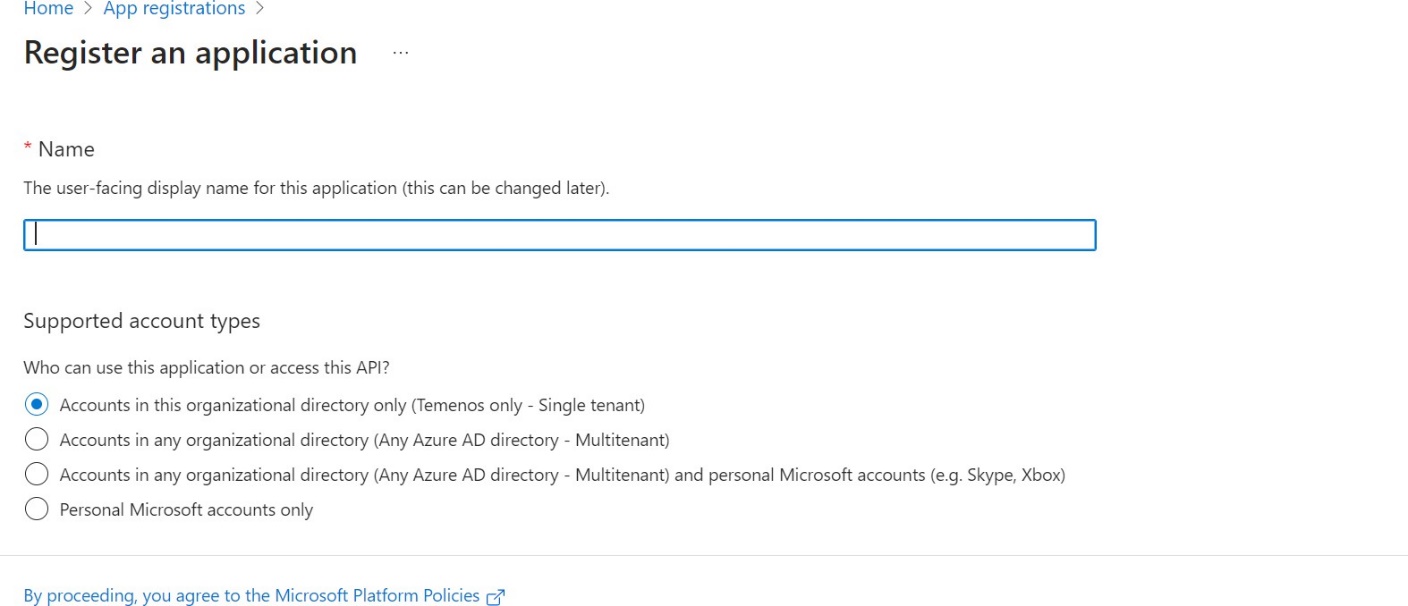
Task: Select the personal accounts only account type
Action: pyautogui.click(x=36, y=507)
